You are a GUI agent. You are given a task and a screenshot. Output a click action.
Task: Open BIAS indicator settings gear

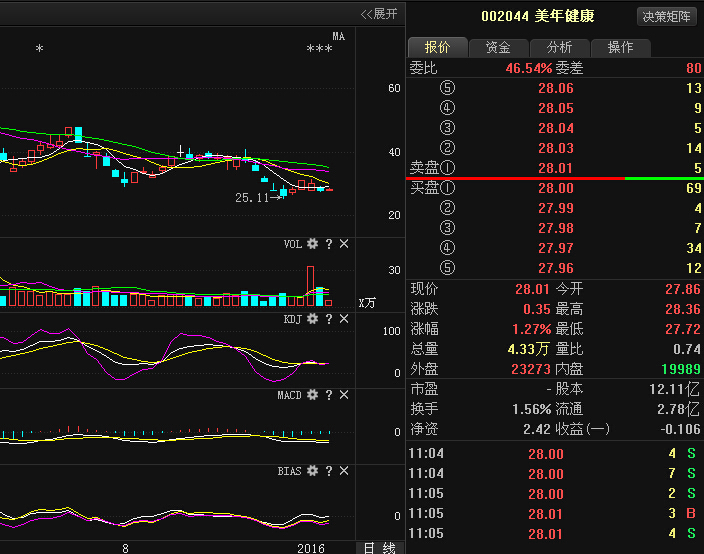click(x=312, y=471)
